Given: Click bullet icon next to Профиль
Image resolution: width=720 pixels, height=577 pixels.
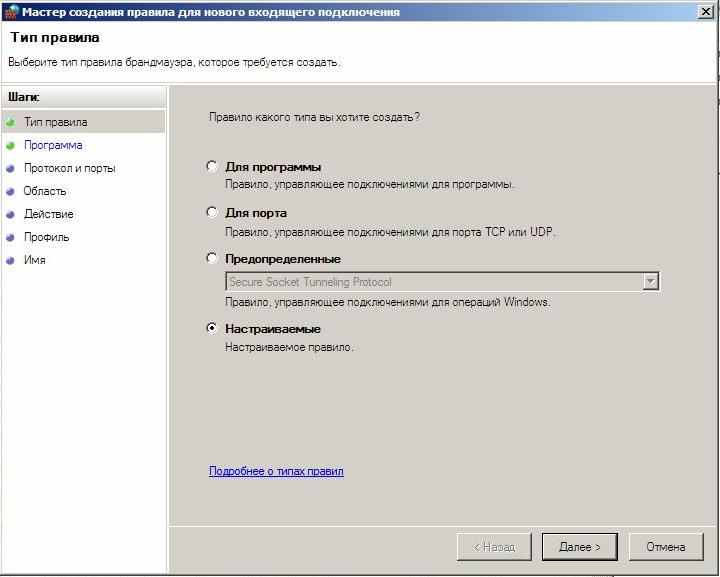Looking at the screenshot, I should click(11, 237).
